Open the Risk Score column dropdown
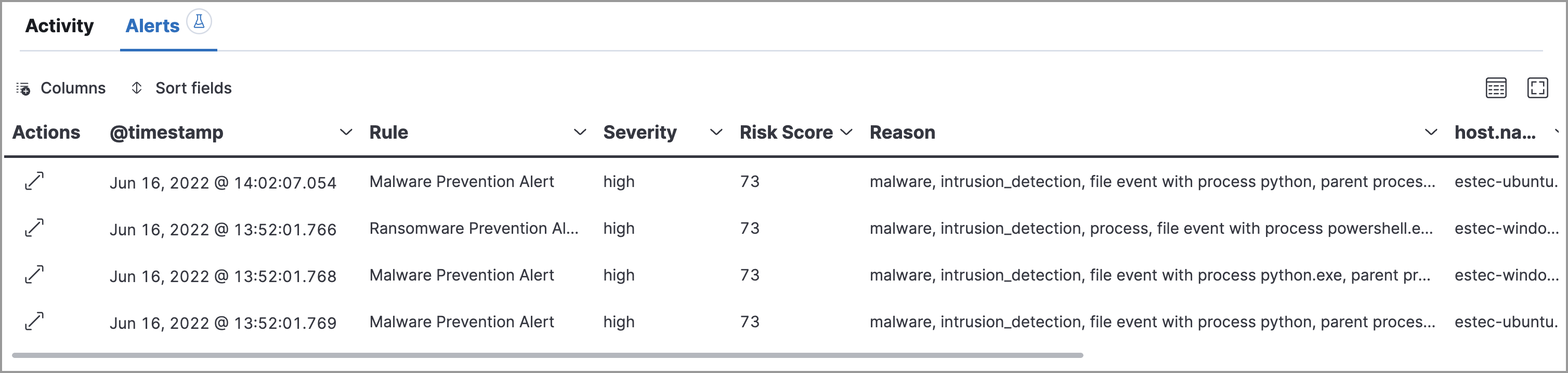The width and height of the screenshot is (1568, 373). (846, 132)
